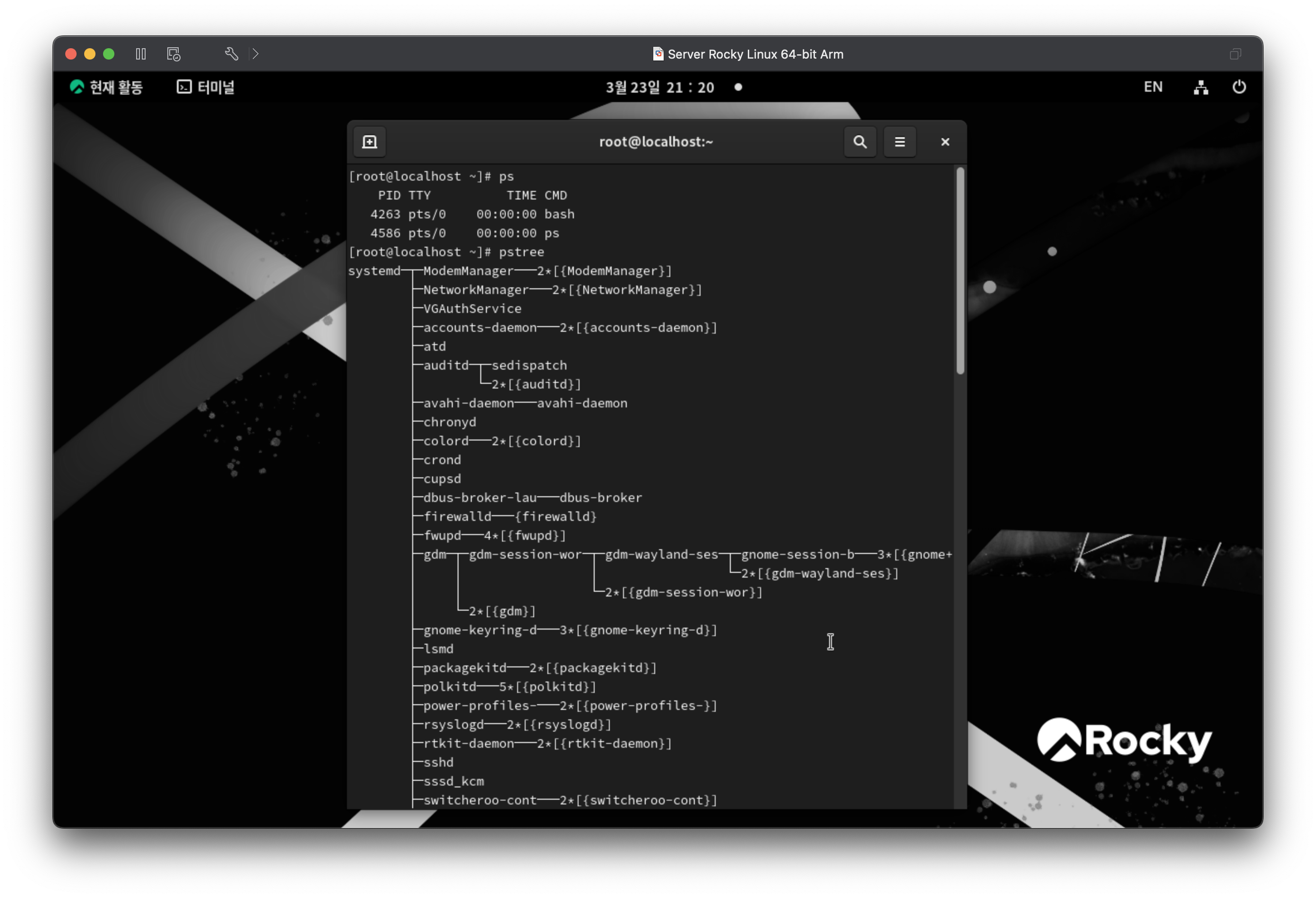Click the 'cupsd' process entry
The height and width of the screenshot is (898, 1316).
pyautogui.click(x=442, y=478)
